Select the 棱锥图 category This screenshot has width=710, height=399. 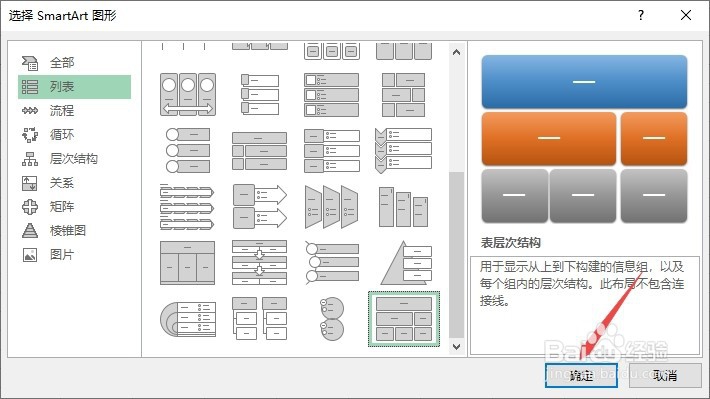(74, 231)
